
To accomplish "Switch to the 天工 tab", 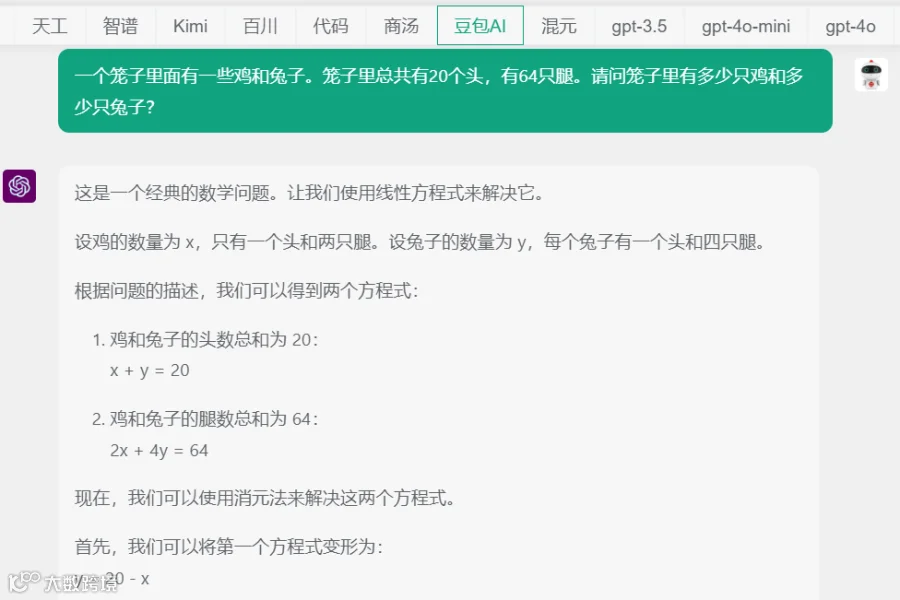I will coord(50,26).
